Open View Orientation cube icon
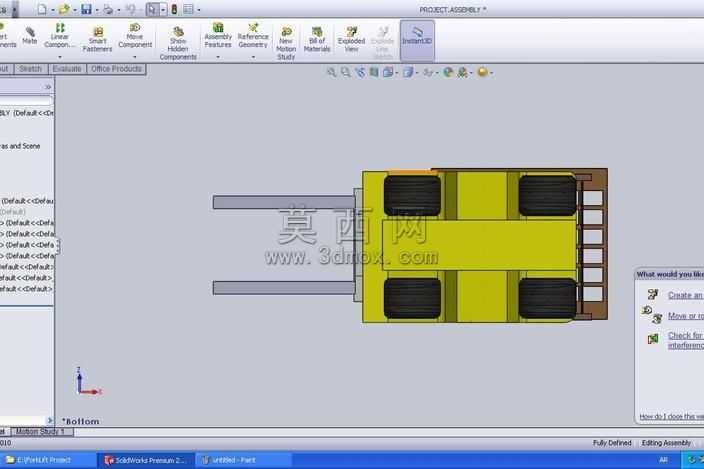 (x=388, y=72)
